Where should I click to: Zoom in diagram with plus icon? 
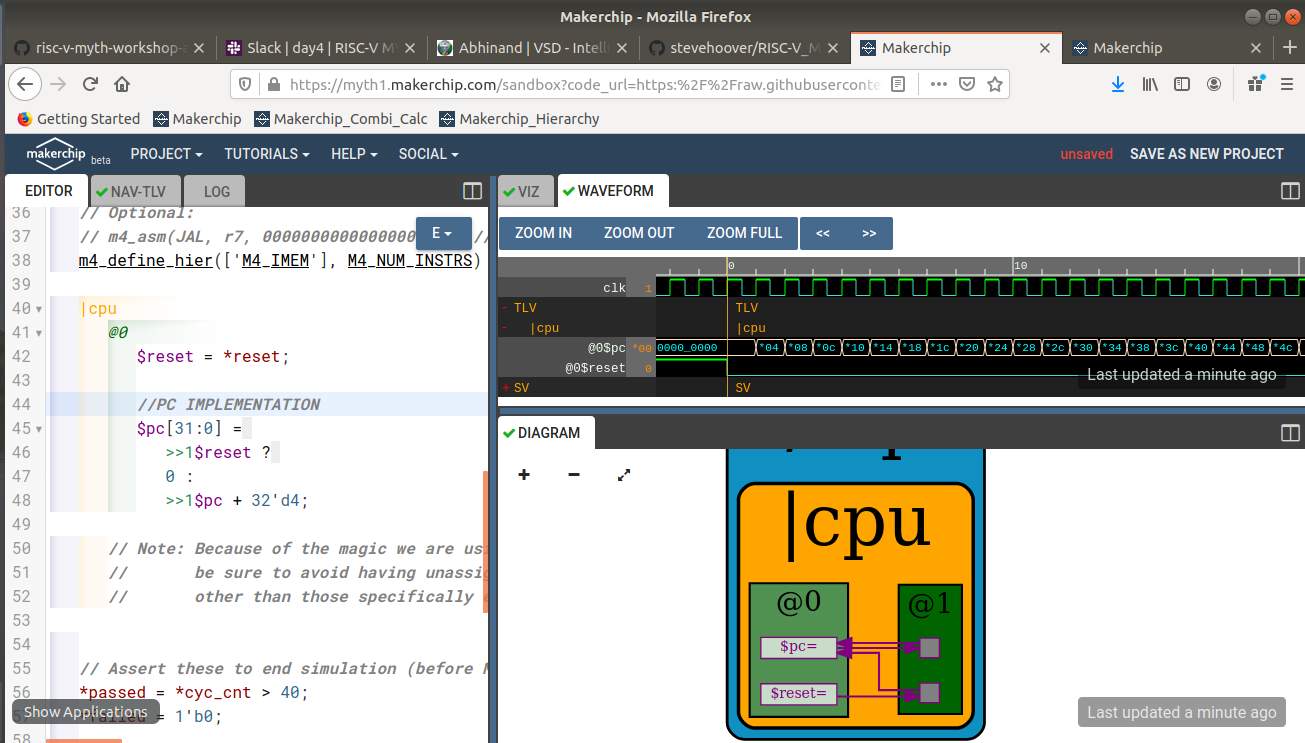tap(524, 475)
